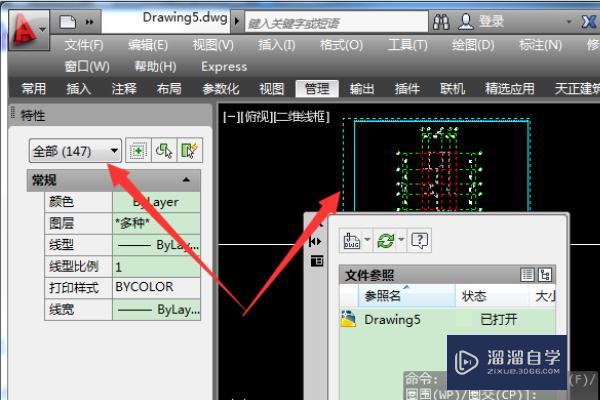The width and height of the screenshot is (600, 400).
Task: Switch to the 插件 ribbon tab
Action: tap(407, 89)
